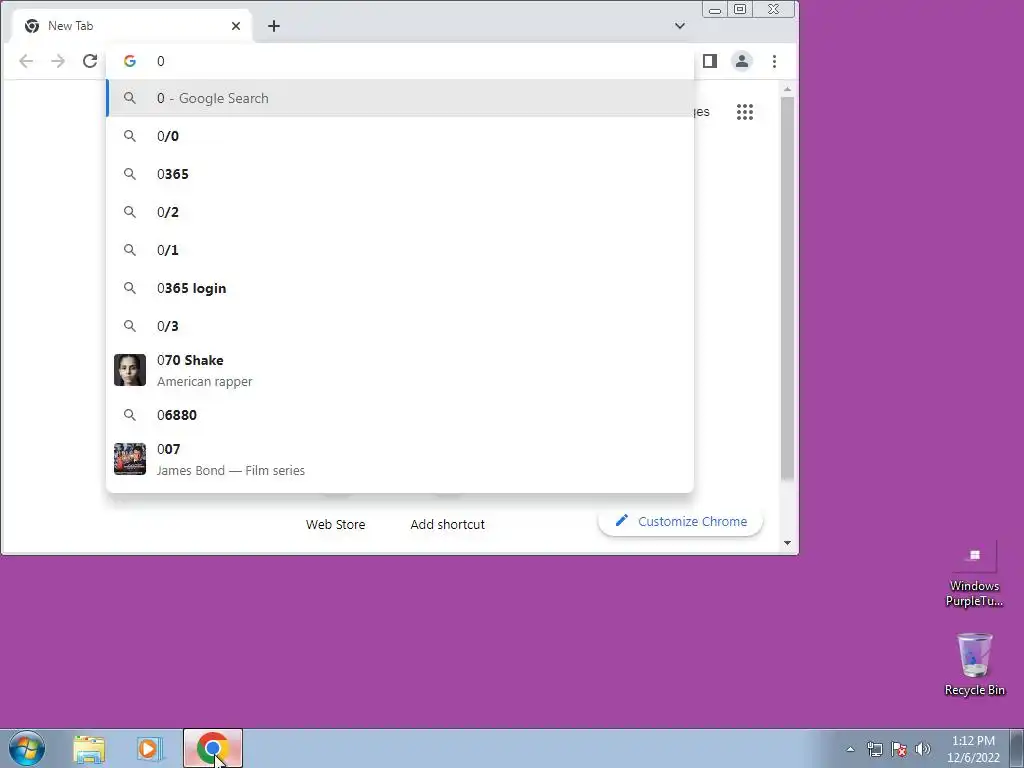Reload the current page
The width and height of the screenshot is (1024, 768).
90,61
